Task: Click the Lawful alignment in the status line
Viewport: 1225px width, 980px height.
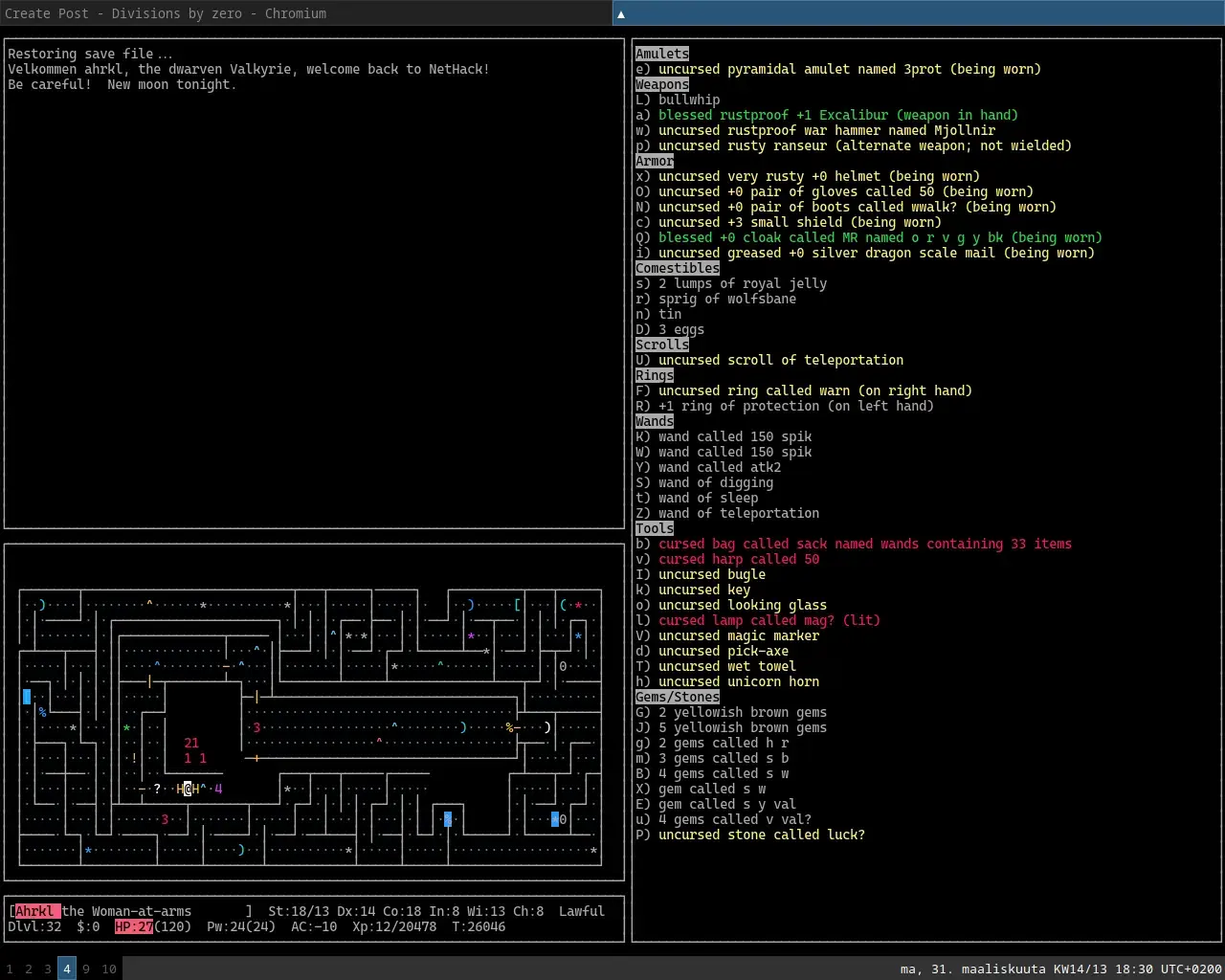Action: [x=582, y=911]
